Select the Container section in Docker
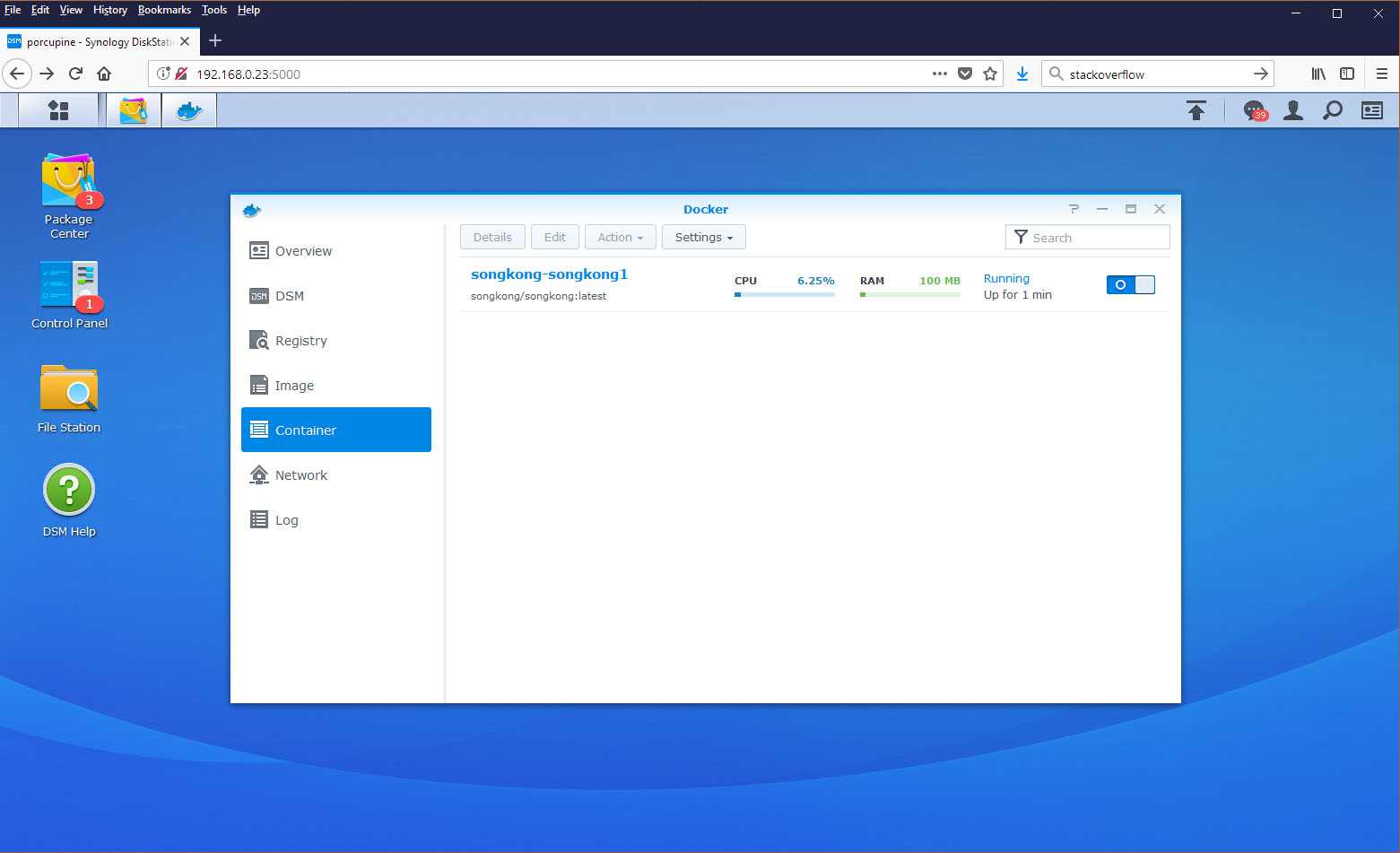This screenshot has height=853, width=1400. click(x=336, y=430)
